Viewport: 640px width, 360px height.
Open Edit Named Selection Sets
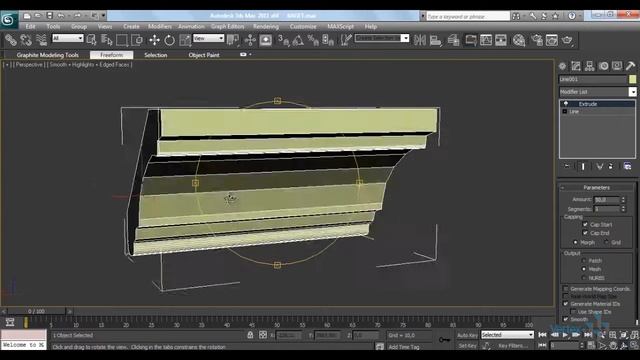coord(346,40)
